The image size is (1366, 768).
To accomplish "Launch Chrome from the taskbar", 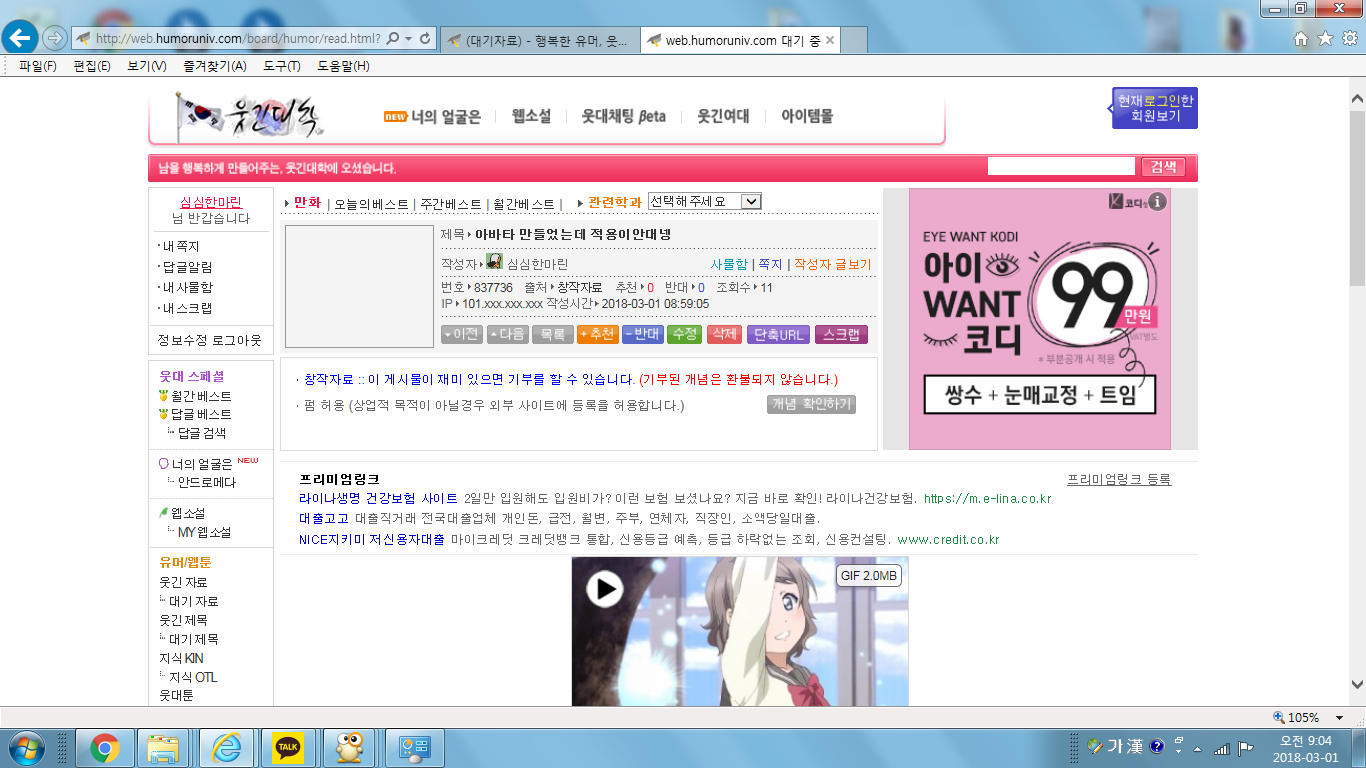I will (104, 747).
